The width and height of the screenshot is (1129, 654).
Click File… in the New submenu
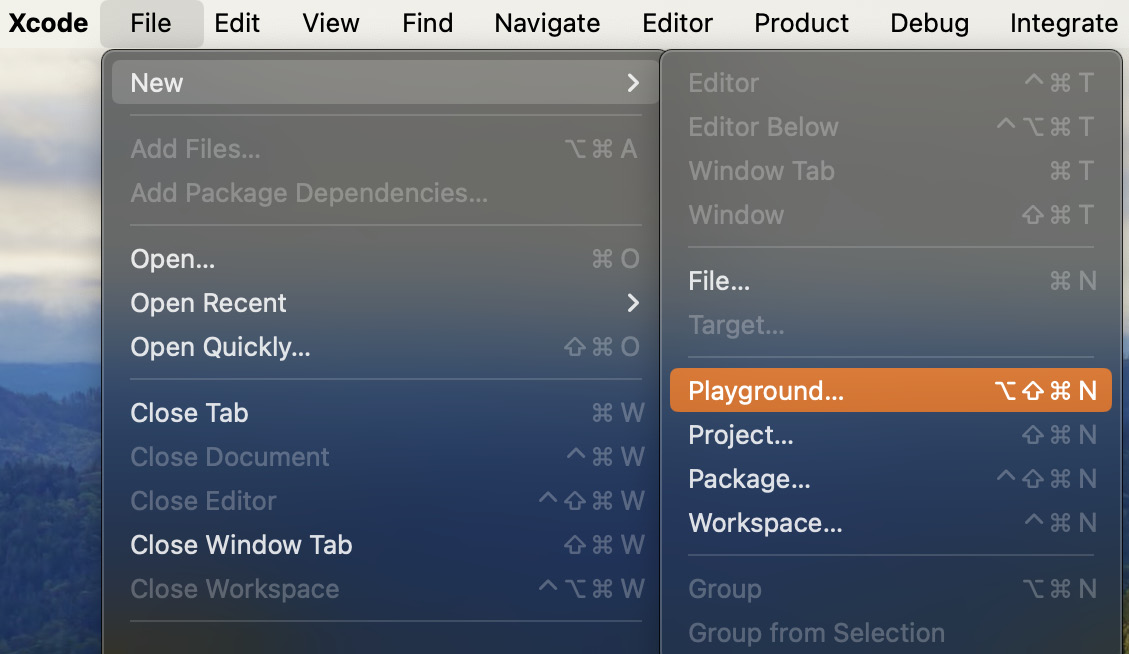coord(719,282)
